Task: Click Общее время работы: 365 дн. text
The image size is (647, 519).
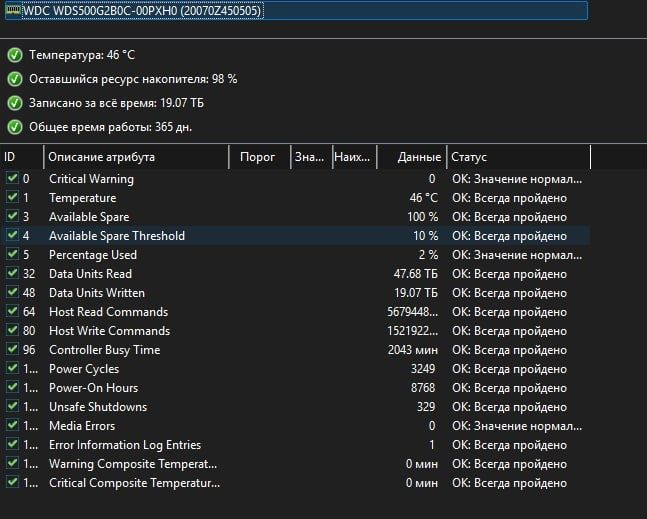Action: (110, 127)
